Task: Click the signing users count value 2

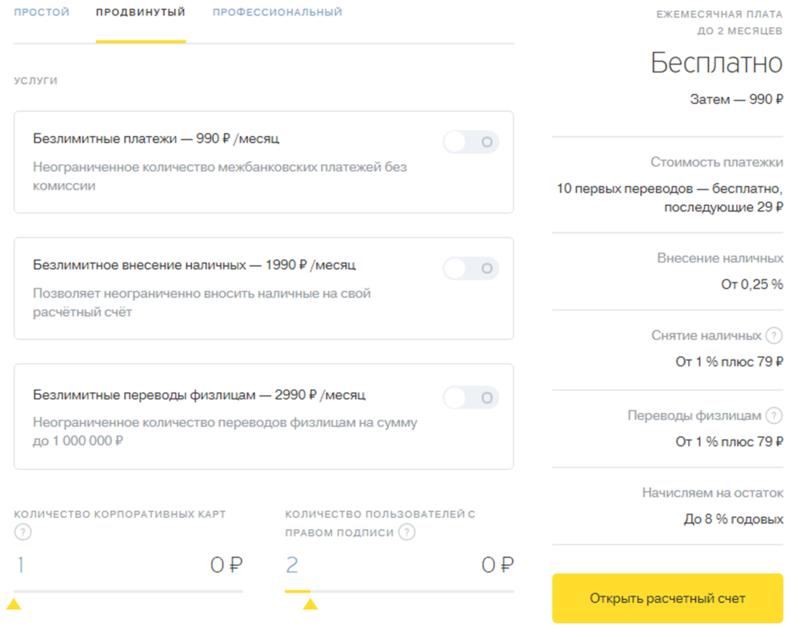Action: point(292,566)
